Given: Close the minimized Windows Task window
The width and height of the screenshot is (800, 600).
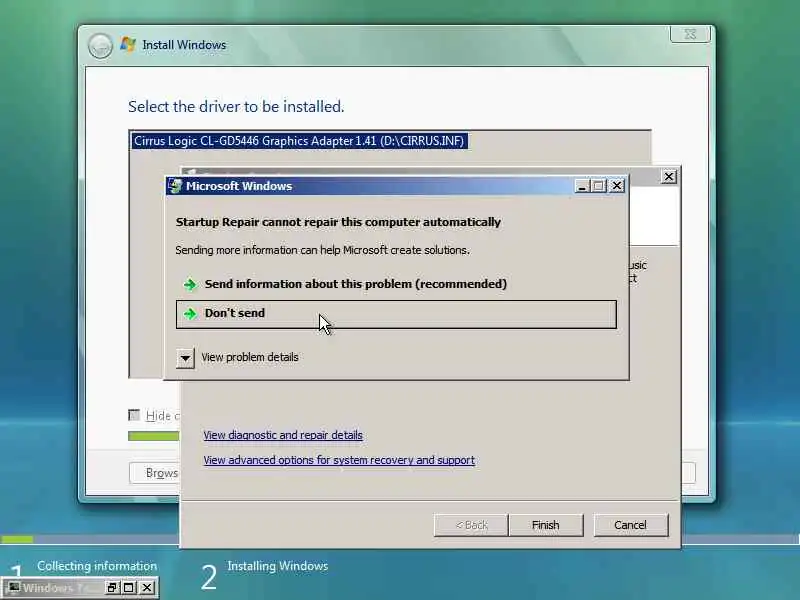Looking at the screenshot, I should click(147, 588).
